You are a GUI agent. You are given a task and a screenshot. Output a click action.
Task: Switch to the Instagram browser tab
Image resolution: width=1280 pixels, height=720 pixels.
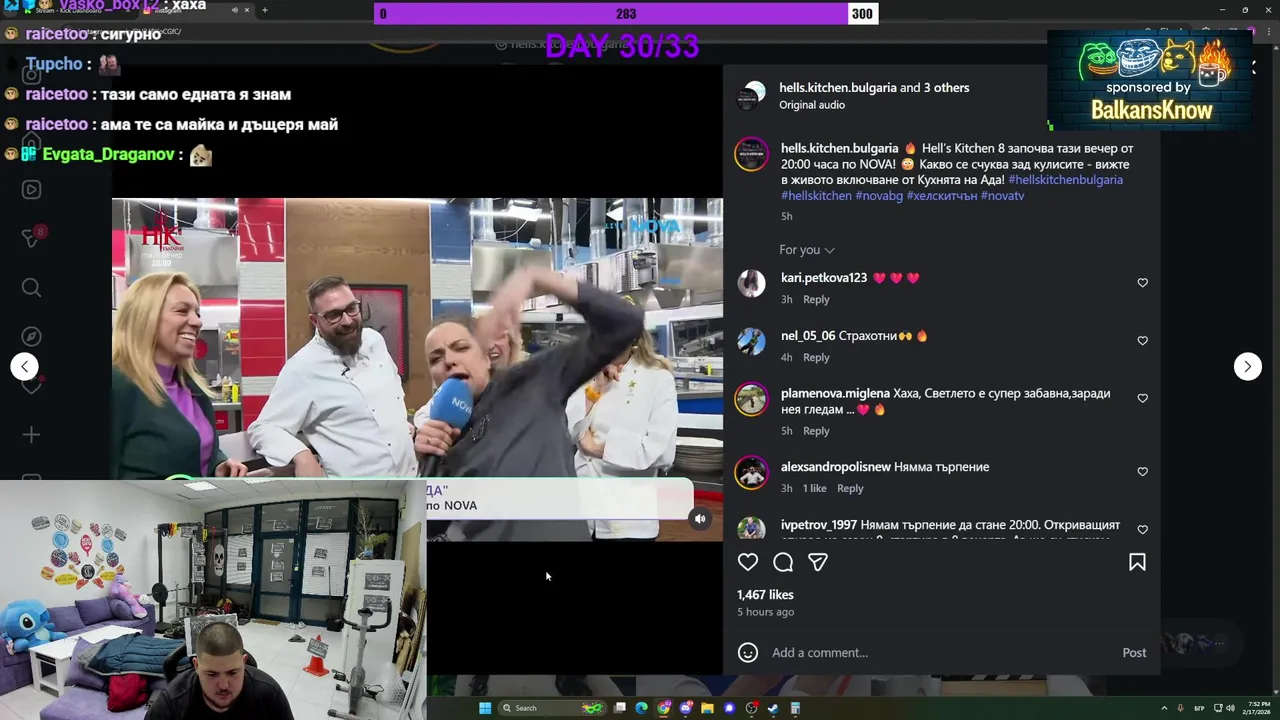pyautogui.click(x=195, y=10)
